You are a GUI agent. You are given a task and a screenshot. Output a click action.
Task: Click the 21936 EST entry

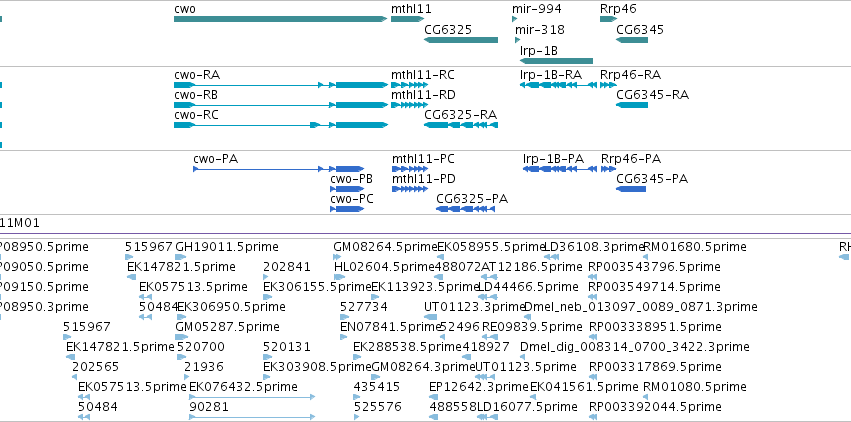click(188, 378)
